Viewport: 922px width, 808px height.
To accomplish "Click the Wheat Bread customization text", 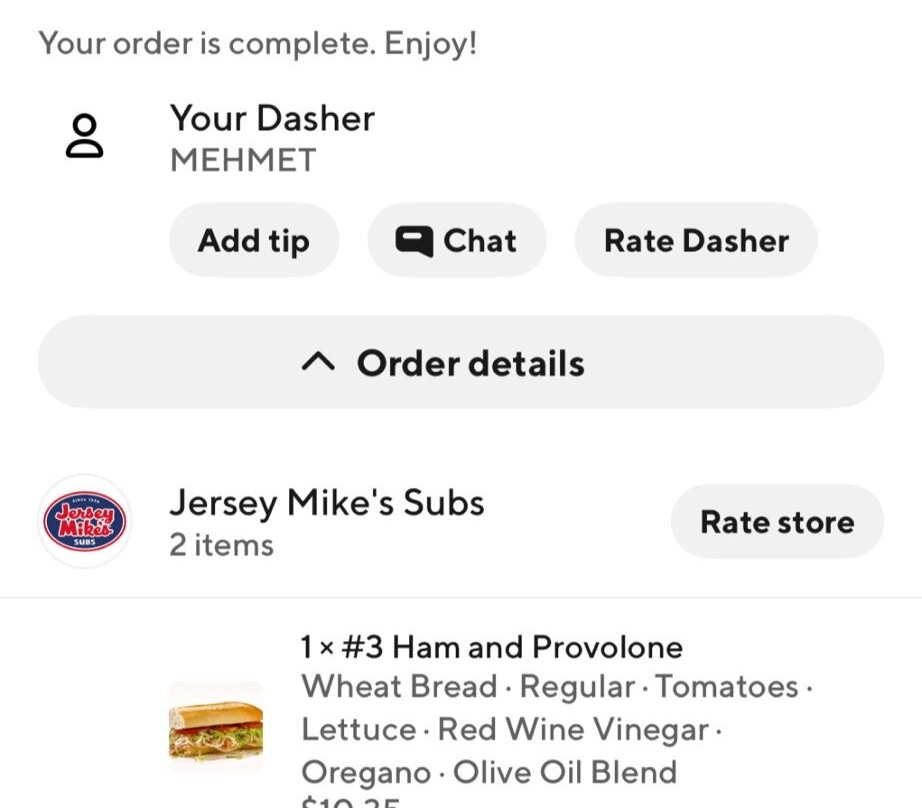I will (399, 687).
